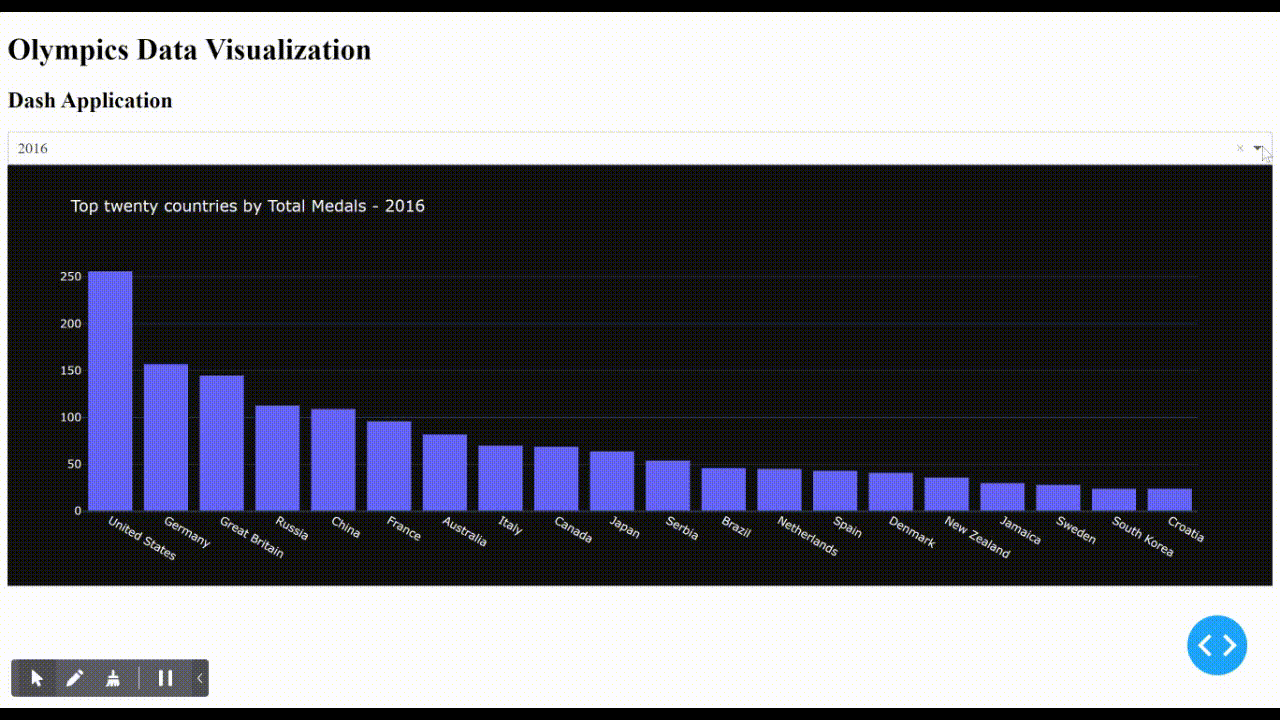Click the teal arrows button at bottom right
The height and width of the screenshot is (720, 1280).
point(1217,645)
